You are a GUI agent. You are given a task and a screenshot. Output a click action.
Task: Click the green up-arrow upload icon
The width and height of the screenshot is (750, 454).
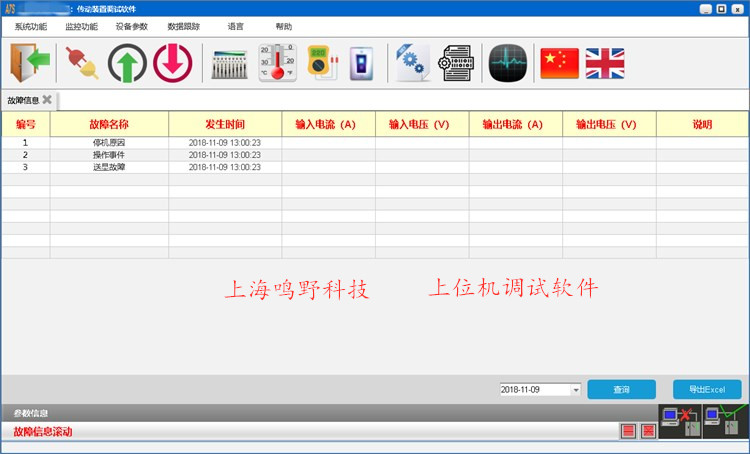(x=127, y=63)
